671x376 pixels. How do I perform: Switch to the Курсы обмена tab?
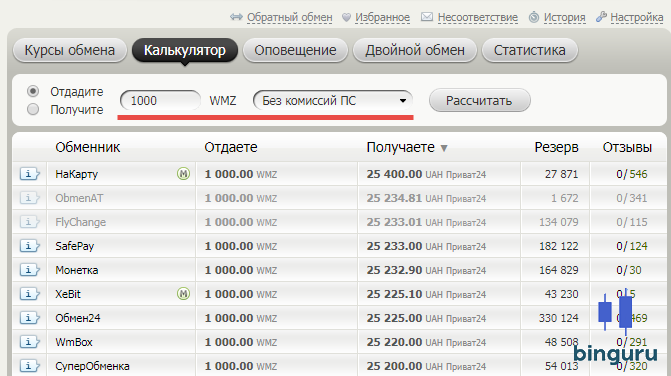(x=70, y=50)
